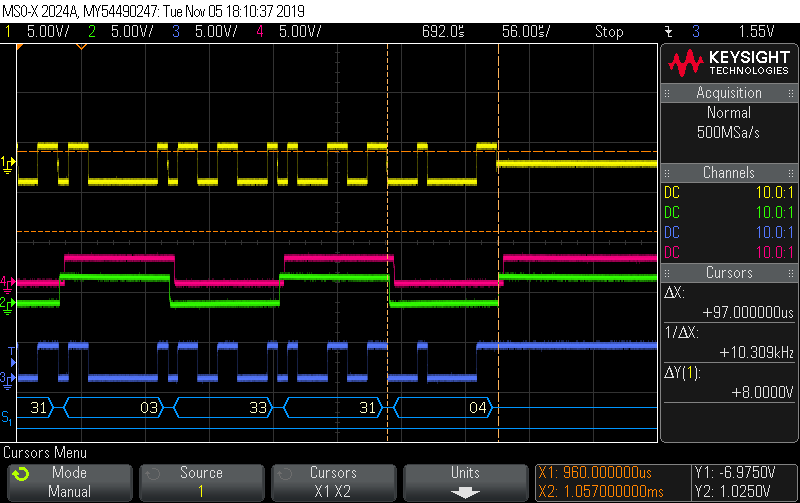Click the 692.0 µs delay value
Image resolution: width=800 pixels, height=503 pixels.
click(x=443, y=32)
